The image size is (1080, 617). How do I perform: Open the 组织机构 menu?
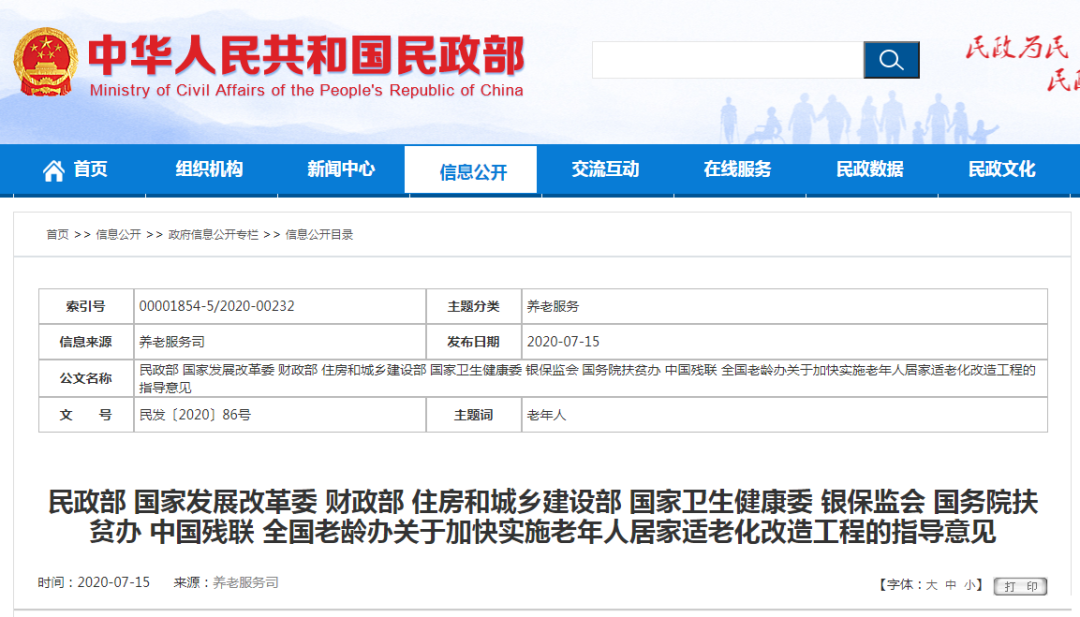[x=209, y=170]
